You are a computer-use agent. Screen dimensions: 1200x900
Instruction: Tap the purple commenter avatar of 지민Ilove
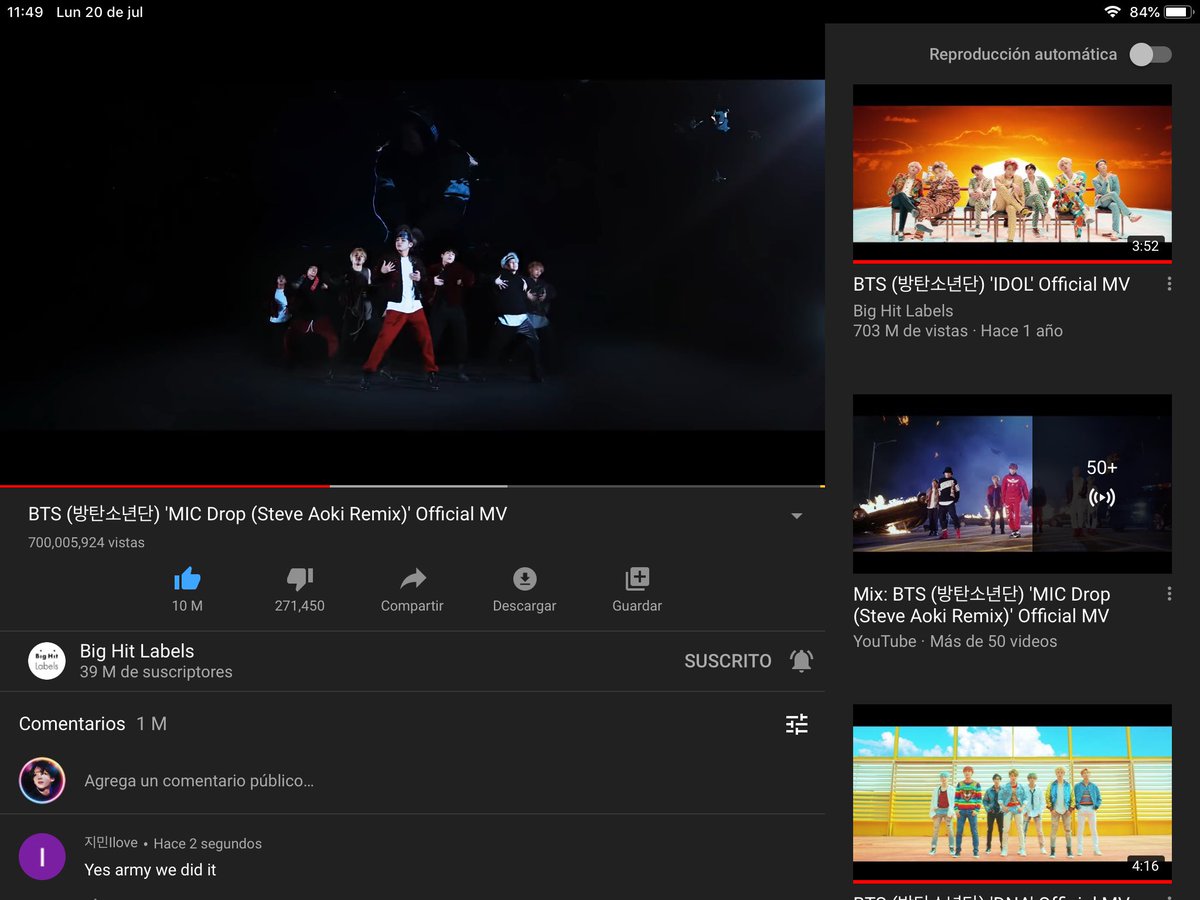point(42,857)
